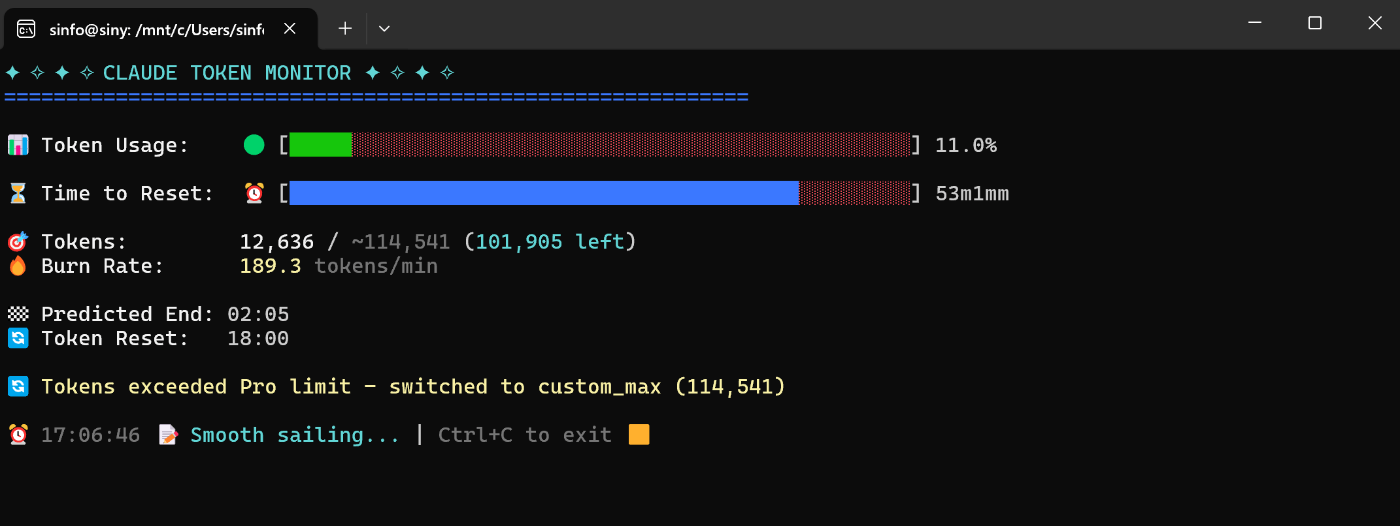Select the sinfo@siny terminal tab
Screen dimensions: 1400x526
tap(162, 29)
